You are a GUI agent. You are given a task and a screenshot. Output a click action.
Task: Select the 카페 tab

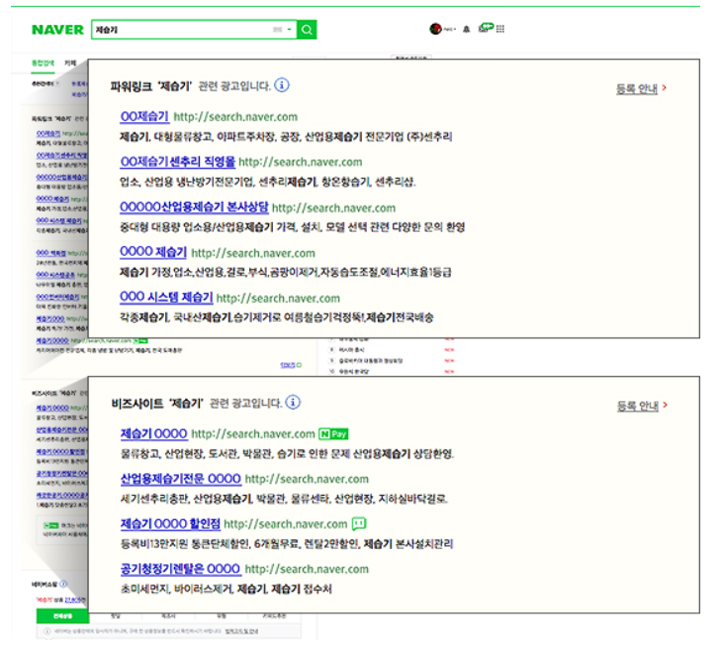tap(70, 63)
